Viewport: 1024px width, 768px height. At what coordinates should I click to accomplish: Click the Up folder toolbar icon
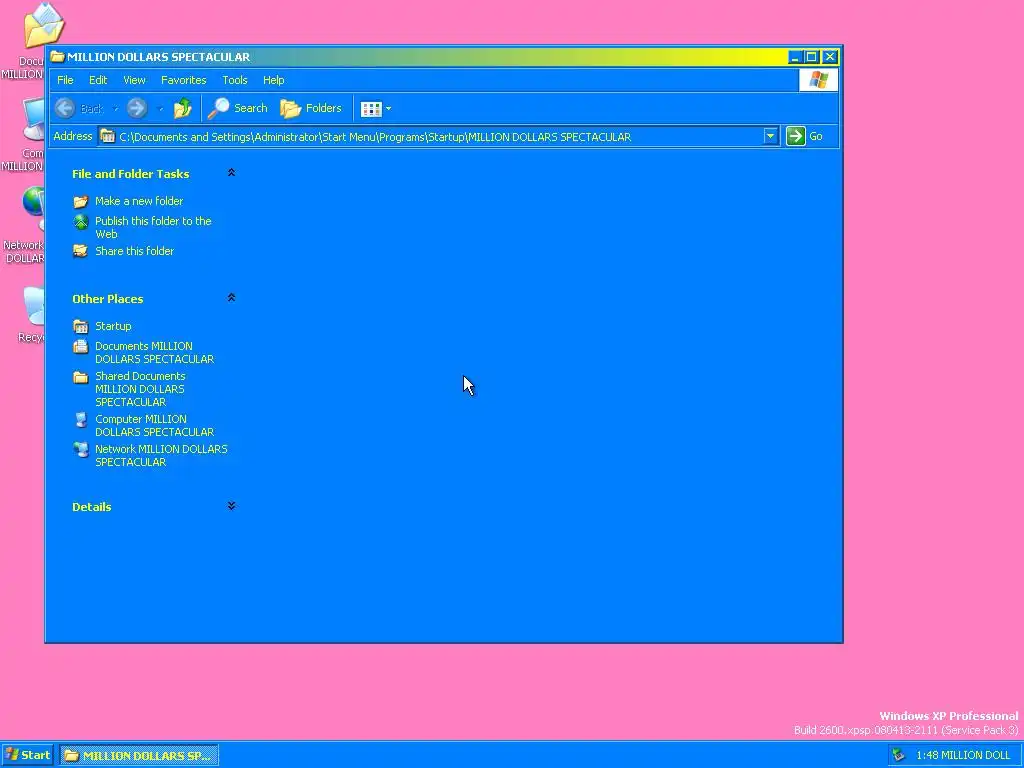tap(182, 108)
